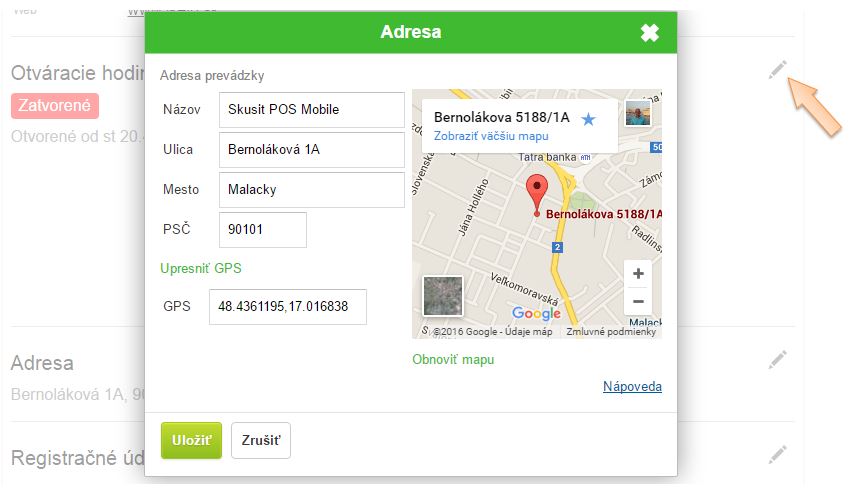Select the PSČ postal code field
This screenshot has height=493, width=857.
pos(262,230)
